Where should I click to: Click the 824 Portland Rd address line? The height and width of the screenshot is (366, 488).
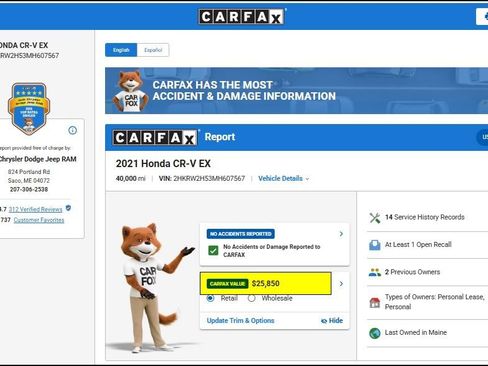coord(29,172)
